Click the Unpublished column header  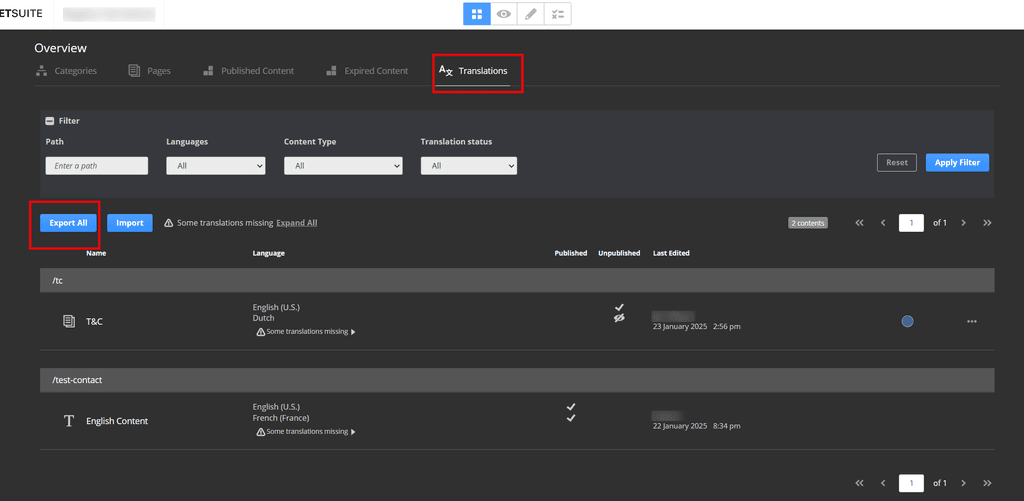click(x=619, y=253)
